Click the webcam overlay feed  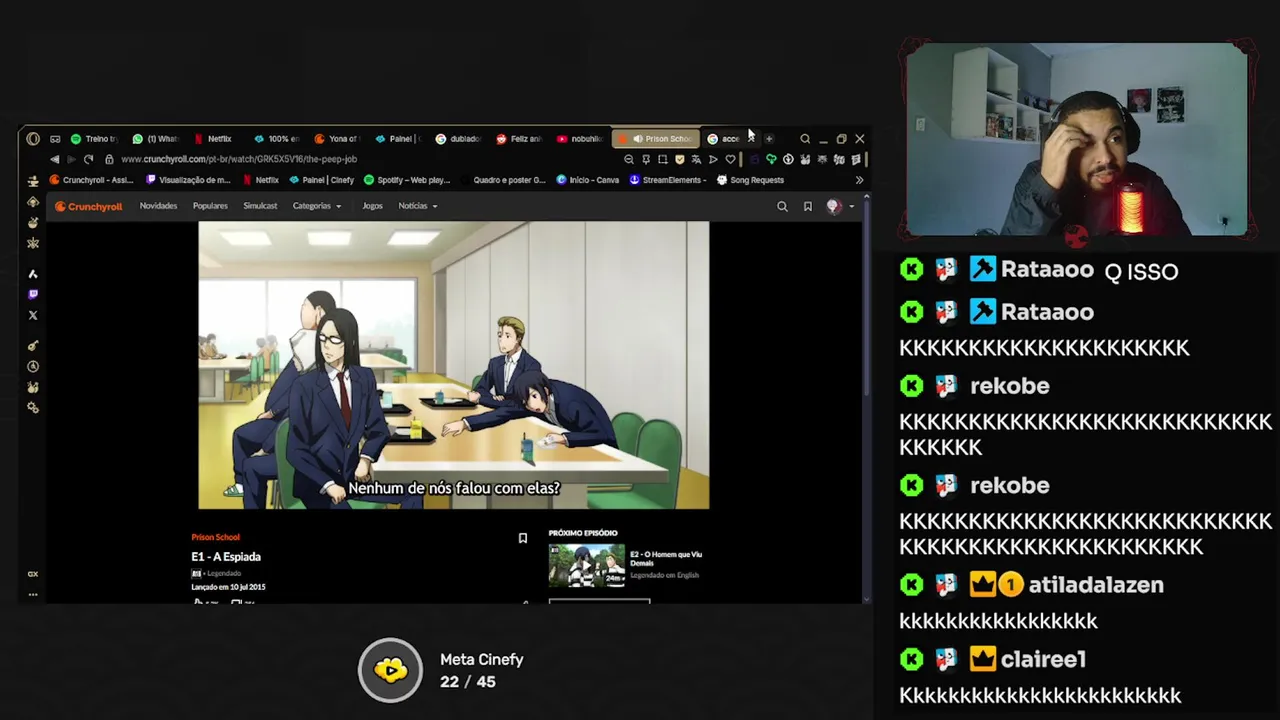point(1077,140)
